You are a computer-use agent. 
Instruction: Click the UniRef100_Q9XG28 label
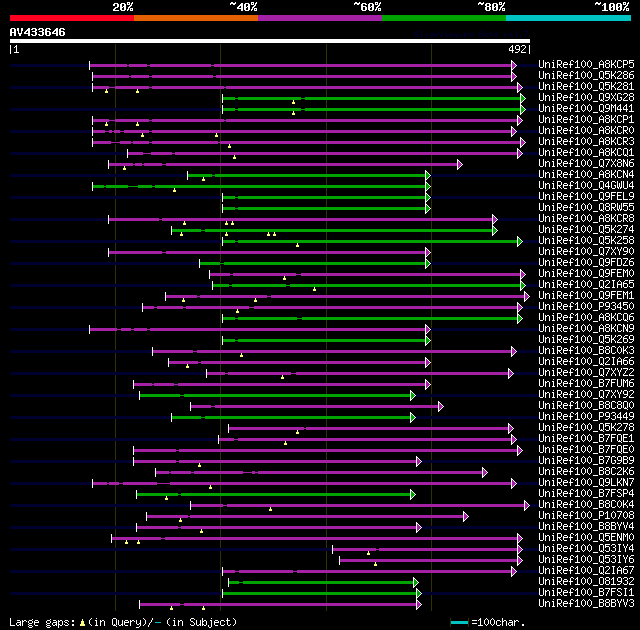(x=586, y=98)
